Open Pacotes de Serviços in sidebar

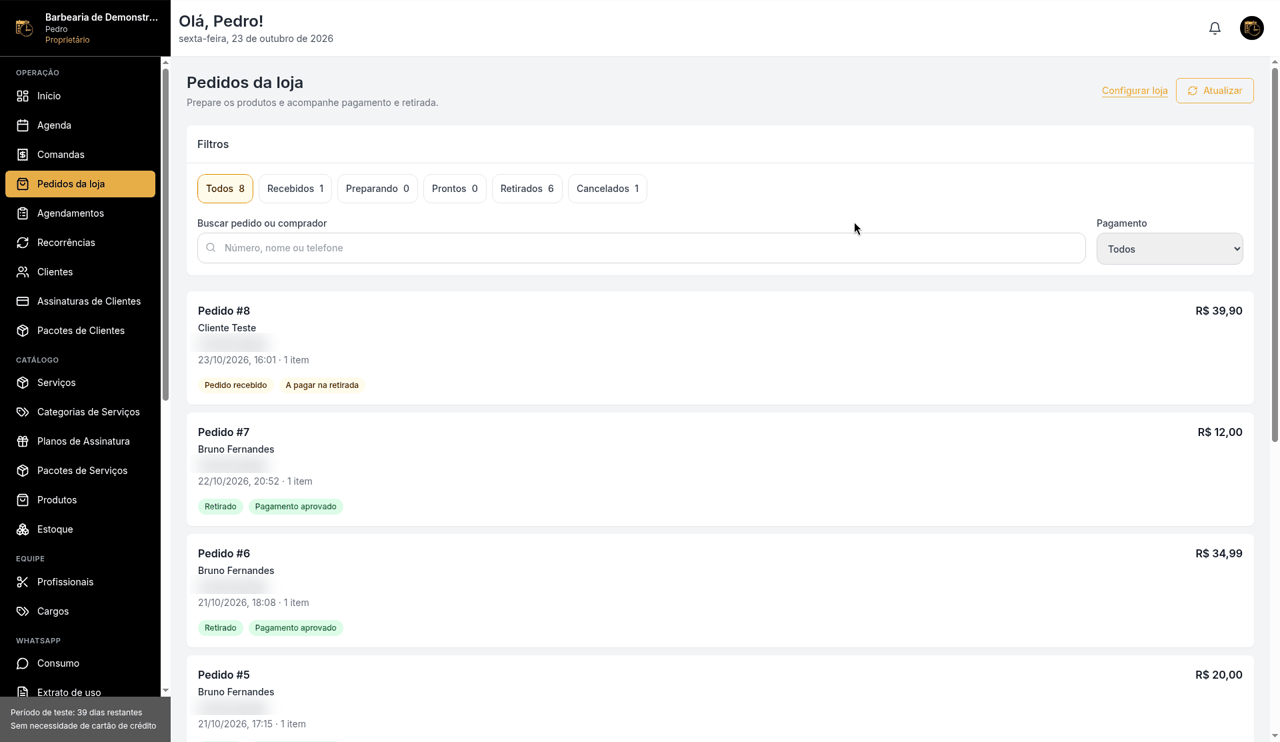80,471
